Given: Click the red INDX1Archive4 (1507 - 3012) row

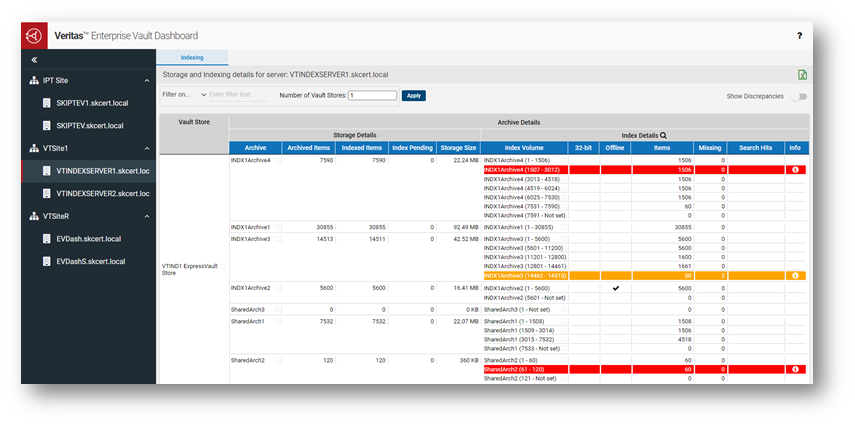Looking at the screenshot, I should (644, 170).
